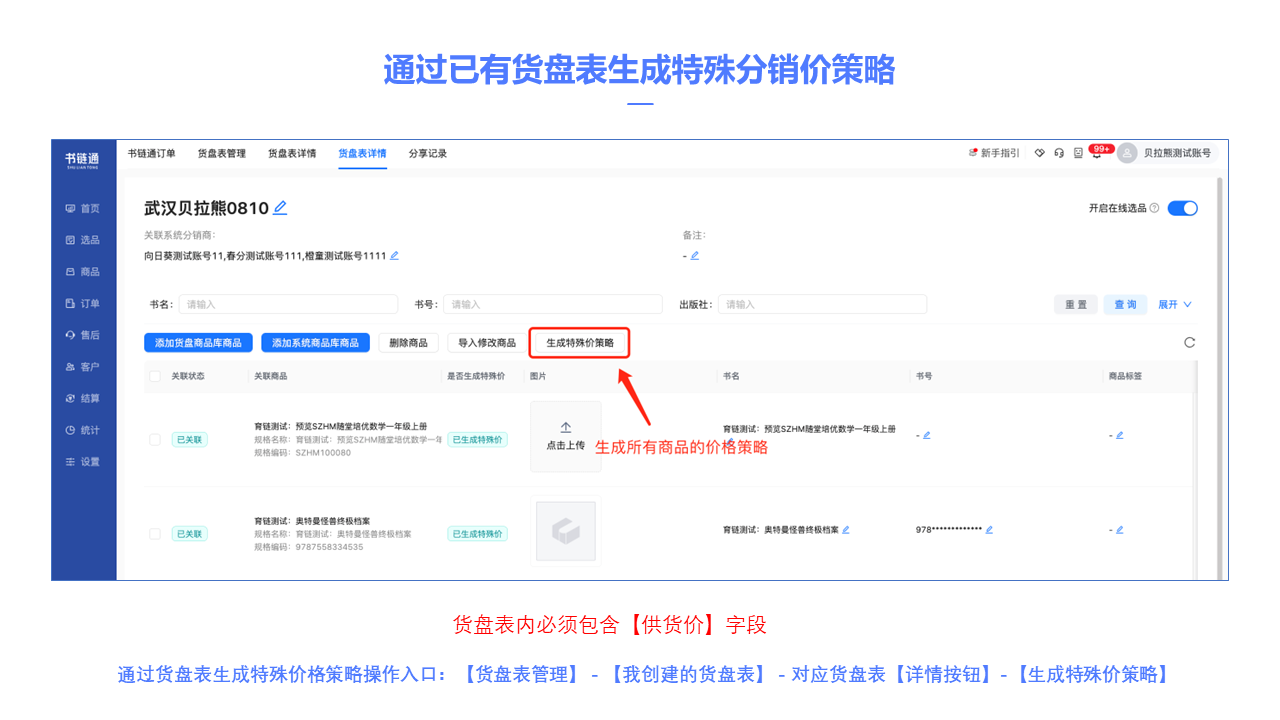Open 新手指引 guide

coord(995,153)
